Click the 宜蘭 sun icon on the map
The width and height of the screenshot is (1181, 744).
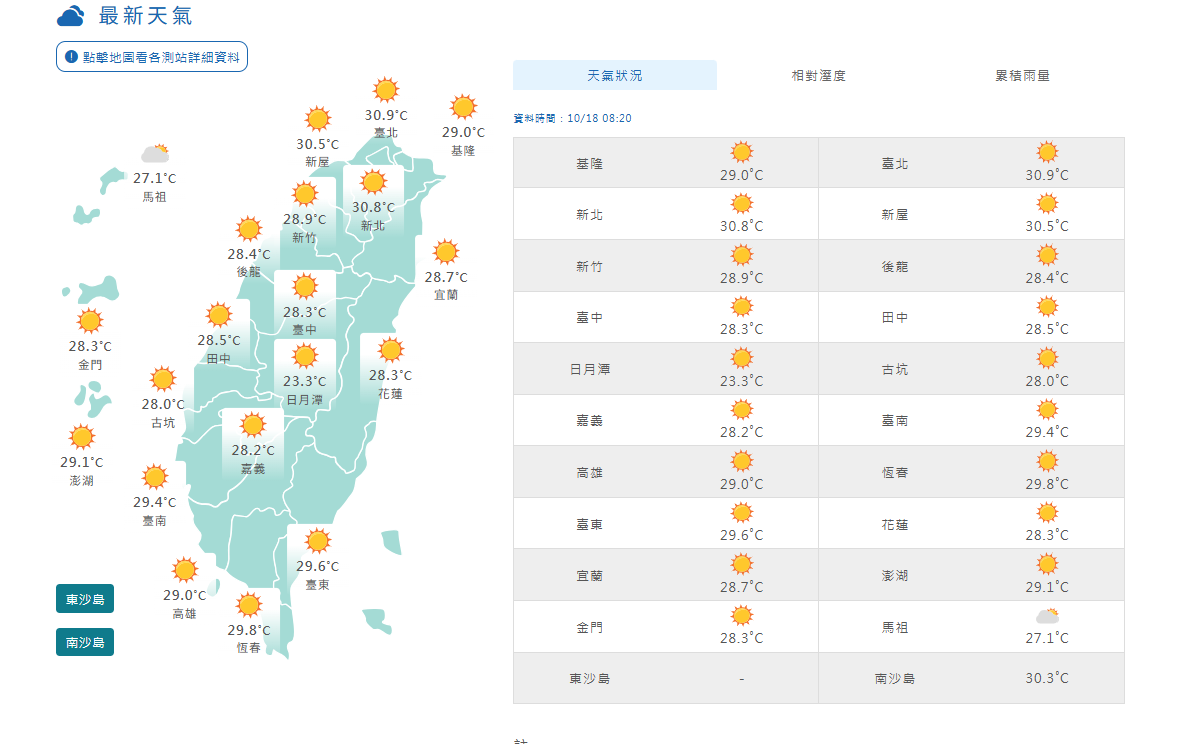(446, 252)
